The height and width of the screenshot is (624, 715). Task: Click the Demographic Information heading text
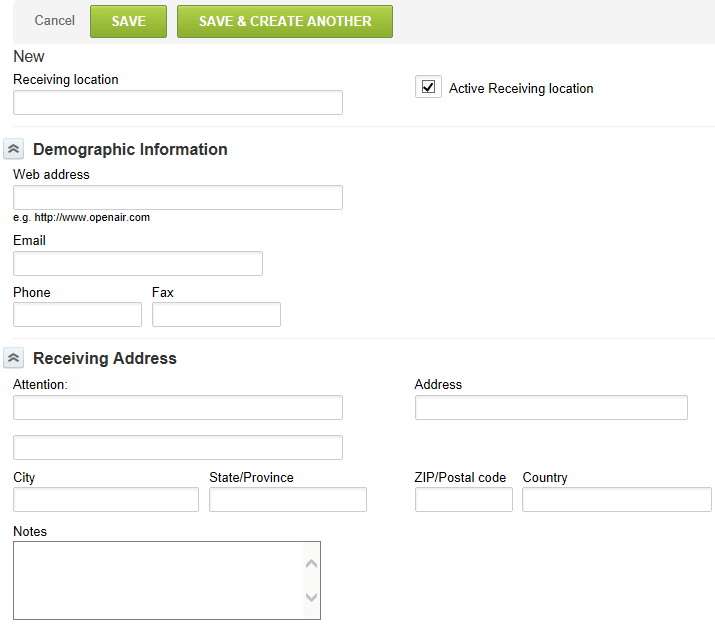130,150
